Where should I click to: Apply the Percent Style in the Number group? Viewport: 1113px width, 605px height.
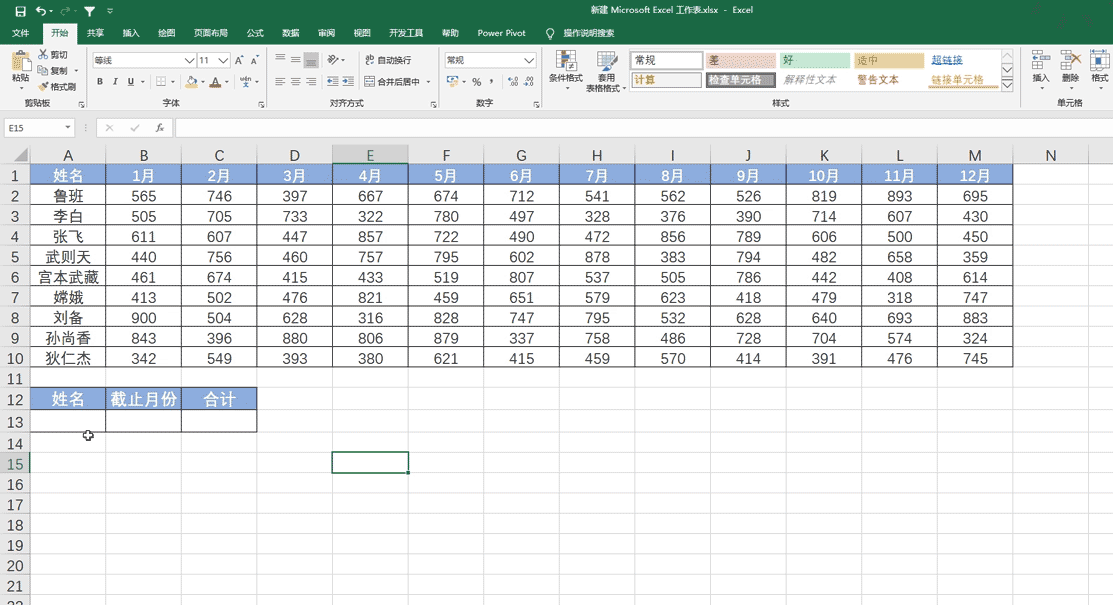pyautogui.click(x=475, y=81)
